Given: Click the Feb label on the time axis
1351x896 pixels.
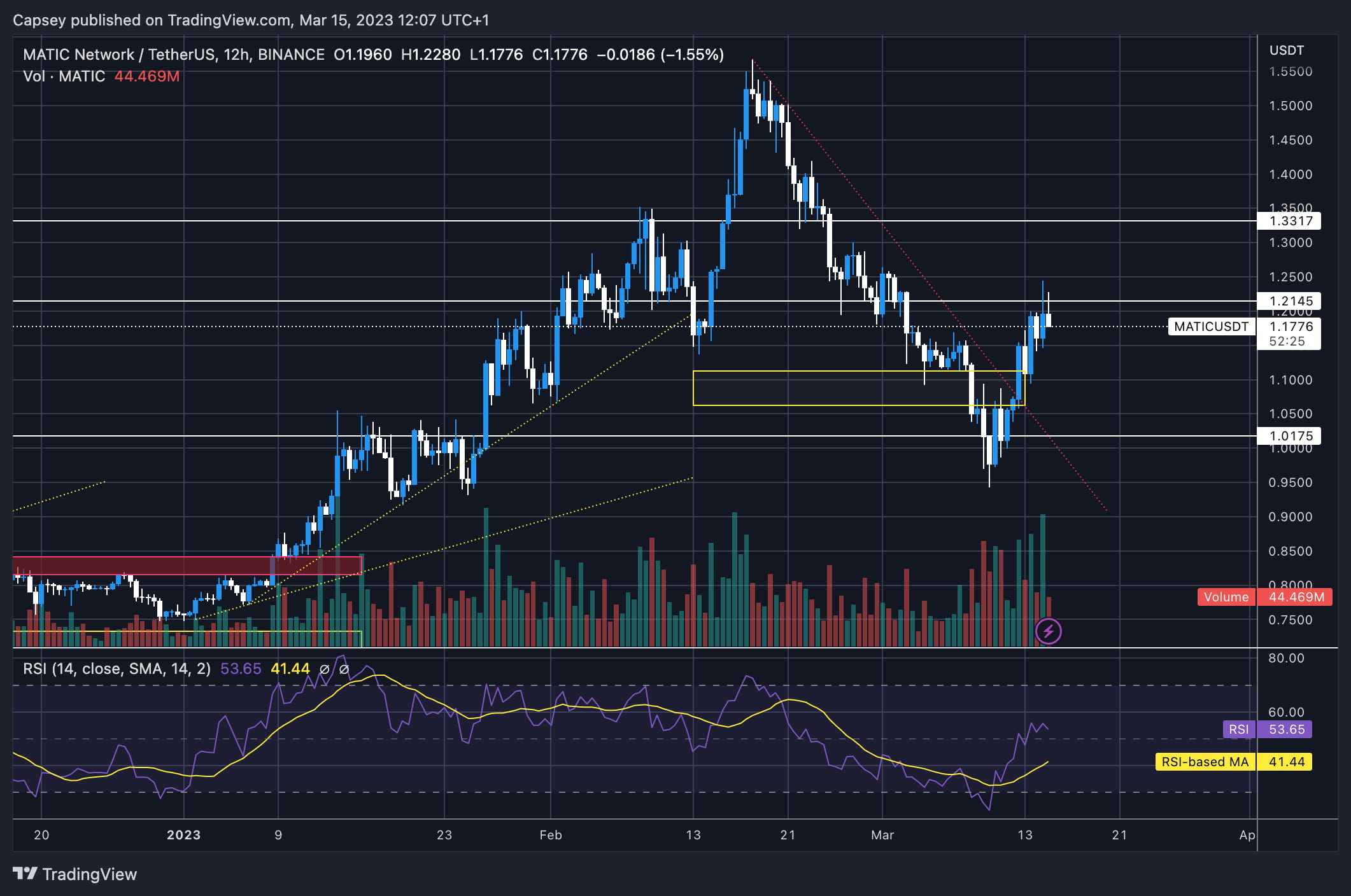Looking at the screenshot, I should point(550,835).
